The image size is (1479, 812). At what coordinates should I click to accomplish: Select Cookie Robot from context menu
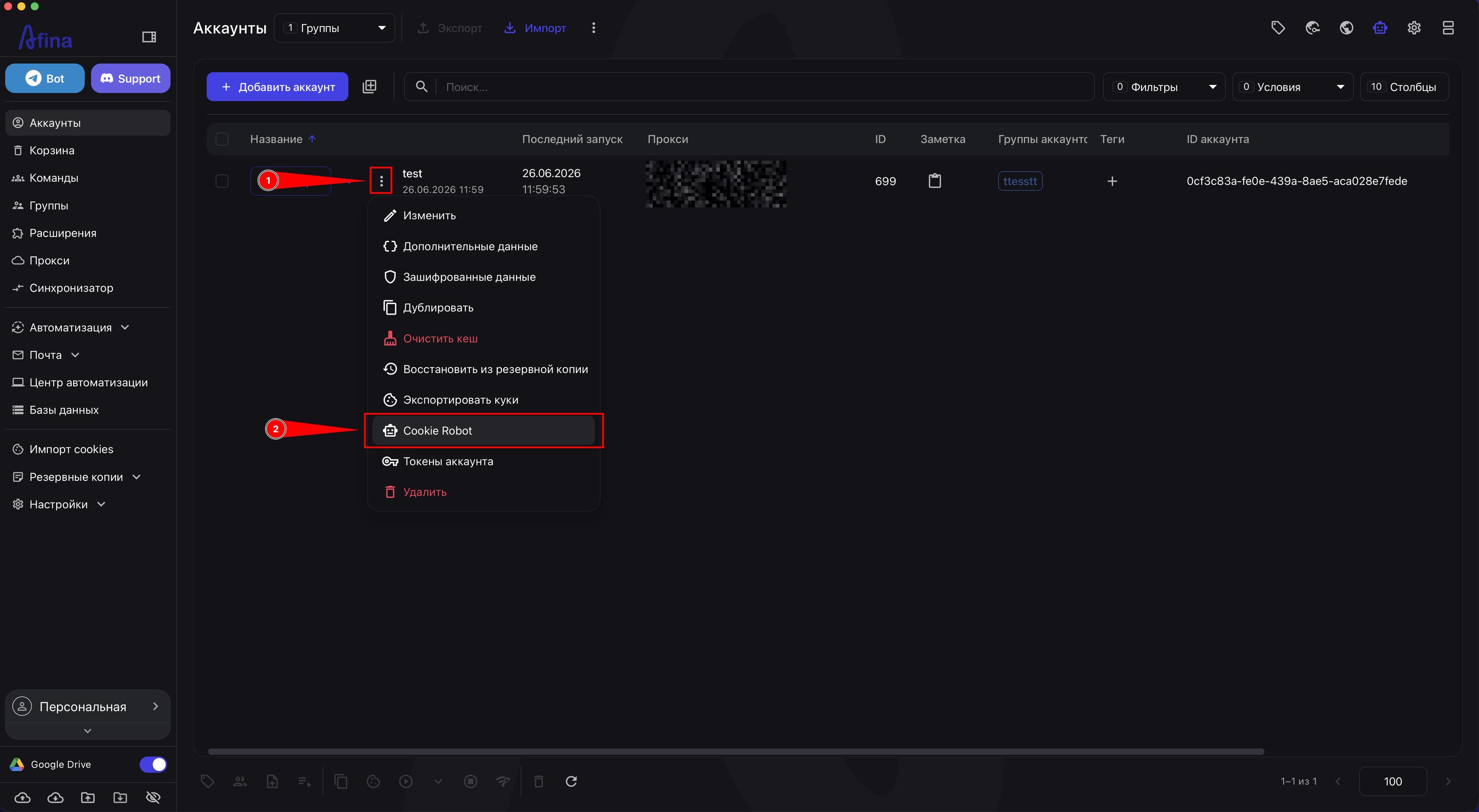(x=483, y=430)
